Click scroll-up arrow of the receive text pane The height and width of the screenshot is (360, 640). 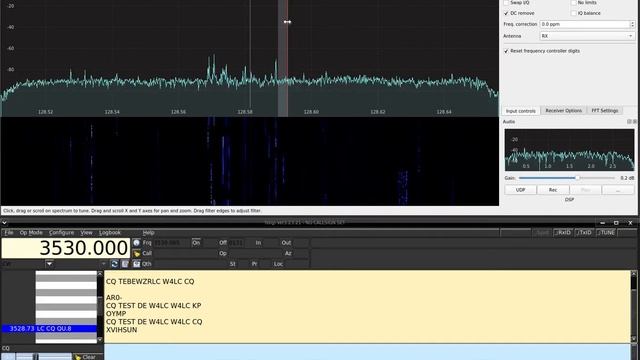pyautogui.click(x=634, y=273)
